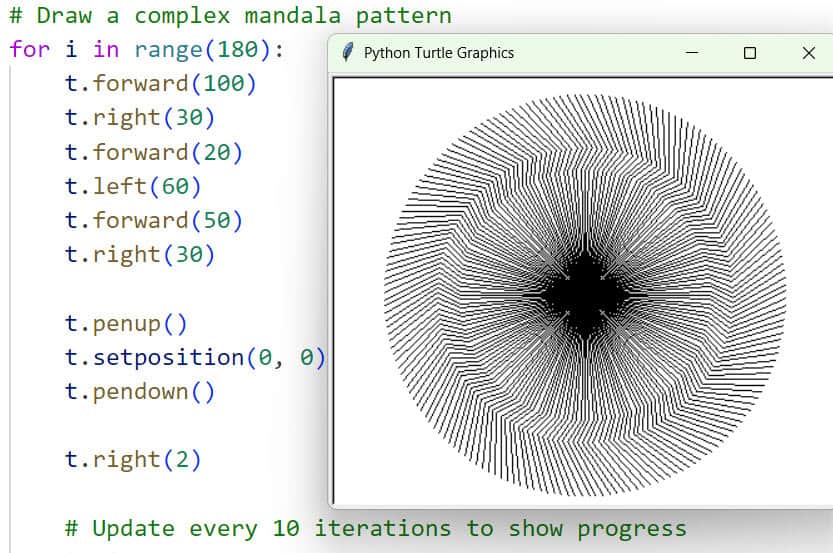Place cursor on the t.forward(20) line
The width and height of the screenshot is (833, 553).
[154, 152]
